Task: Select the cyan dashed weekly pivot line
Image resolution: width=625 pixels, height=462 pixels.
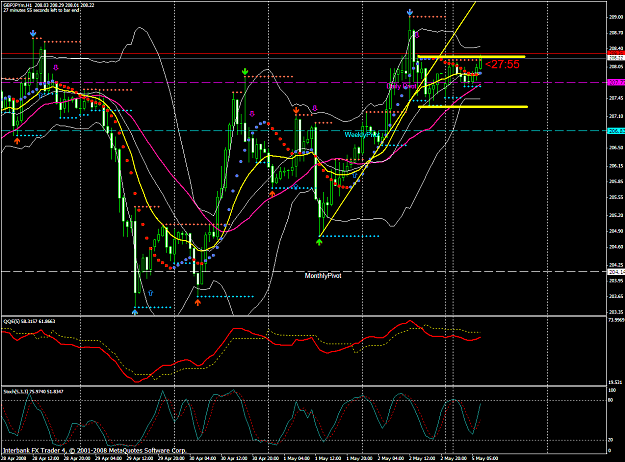Action: [304, 131]
